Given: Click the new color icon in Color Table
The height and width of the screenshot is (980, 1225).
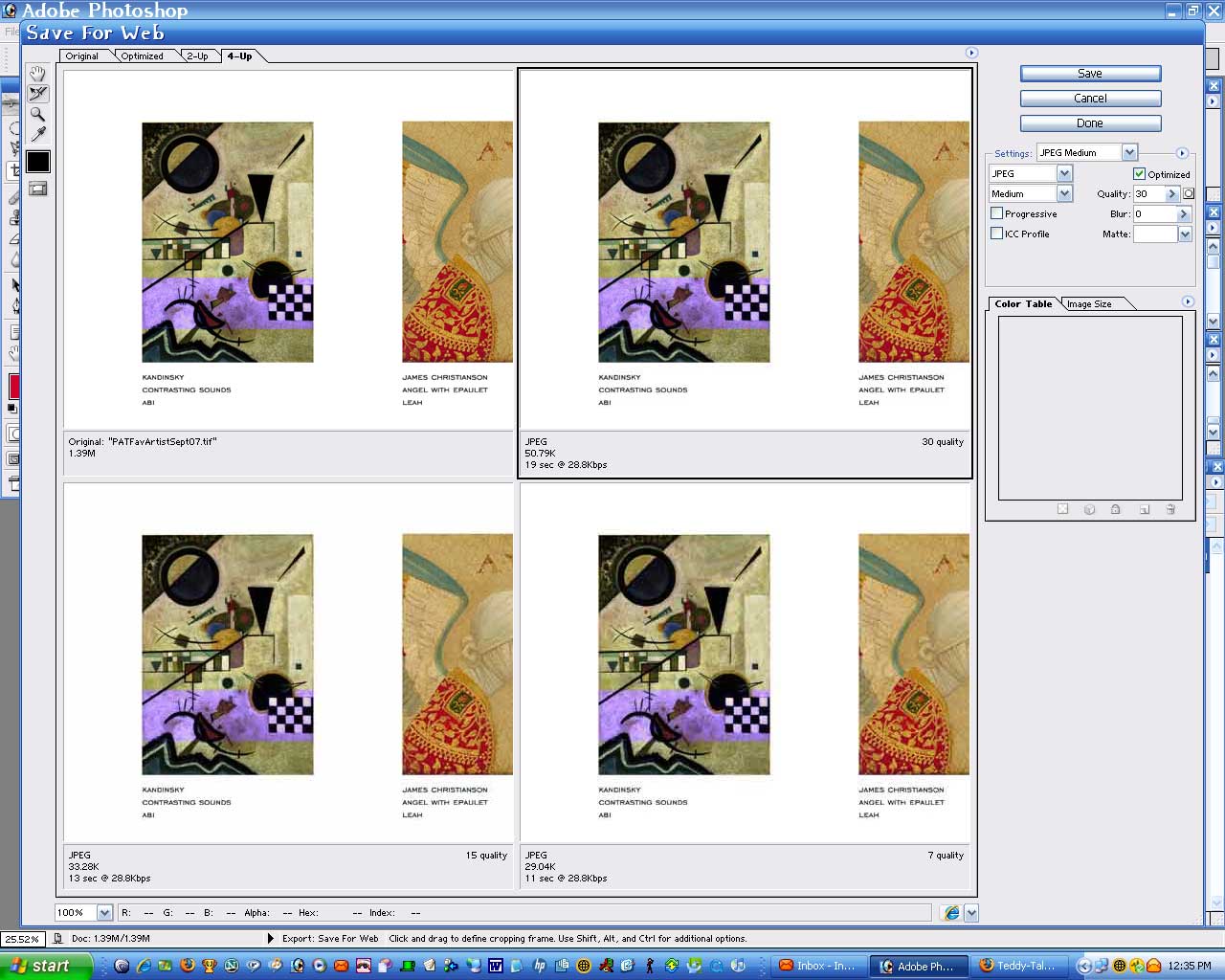Looking at the screenshot, I should point(1144,509).
